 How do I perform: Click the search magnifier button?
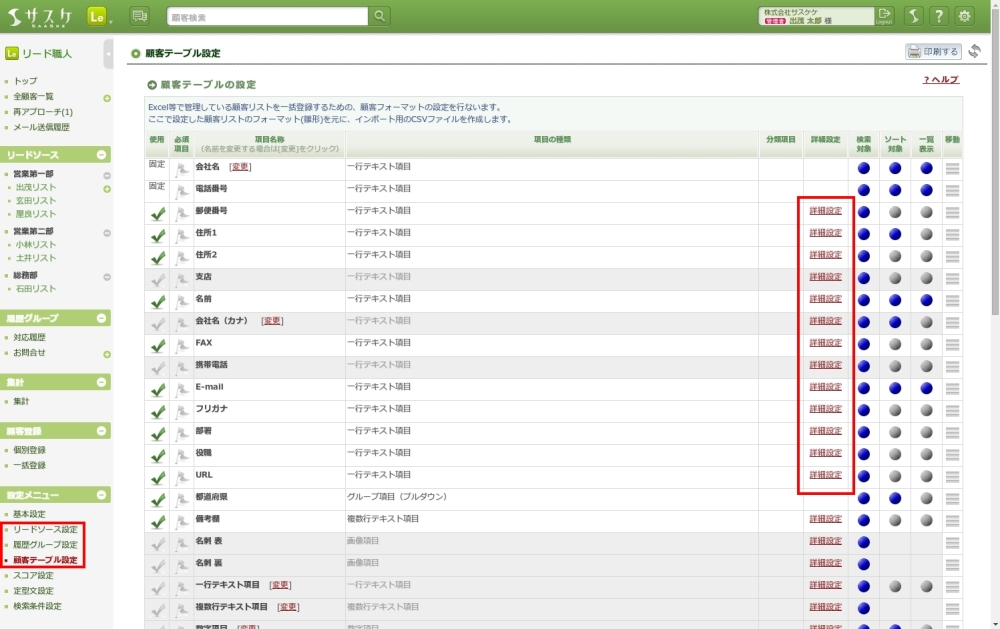[380, 16]
